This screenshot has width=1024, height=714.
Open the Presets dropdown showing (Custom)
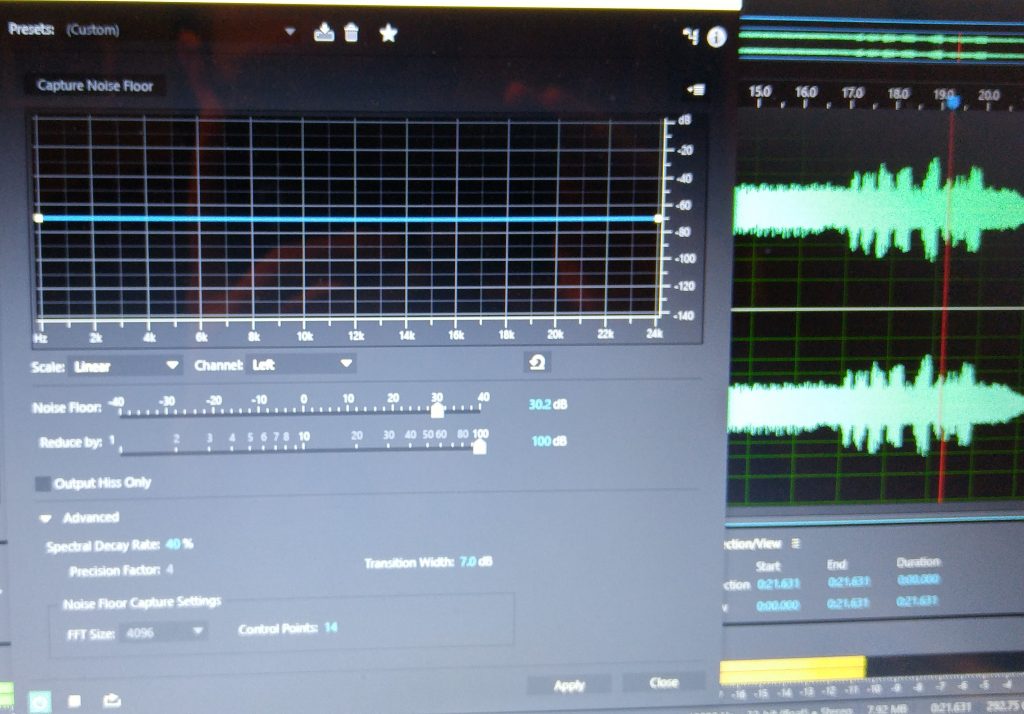click(180, 30)
